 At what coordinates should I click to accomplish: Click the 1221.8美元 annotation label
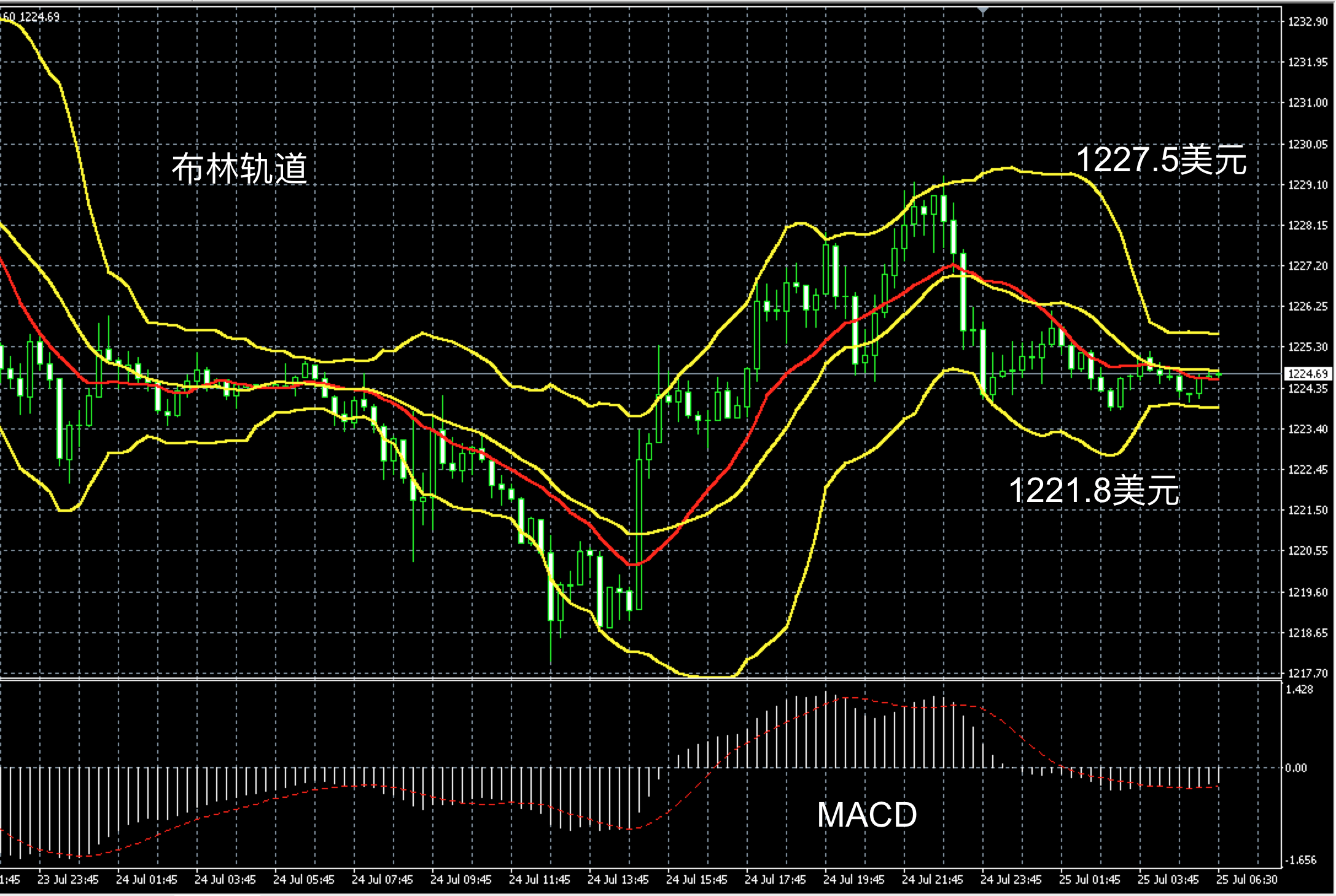pyautogui.click(x=1094, y=490)
